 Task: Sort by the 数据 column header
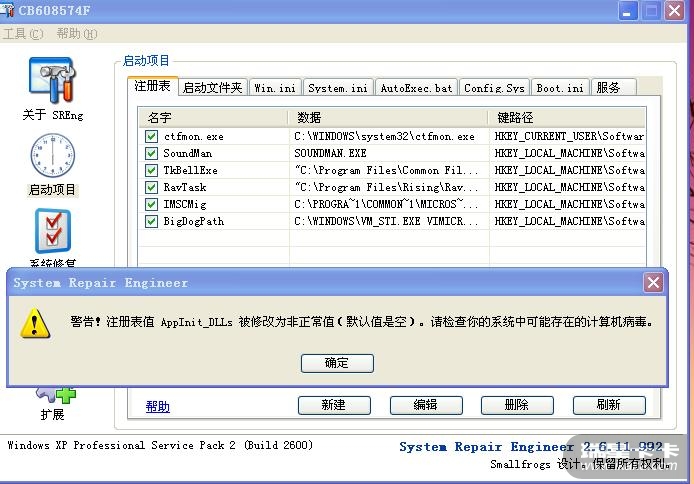(388, 118)
